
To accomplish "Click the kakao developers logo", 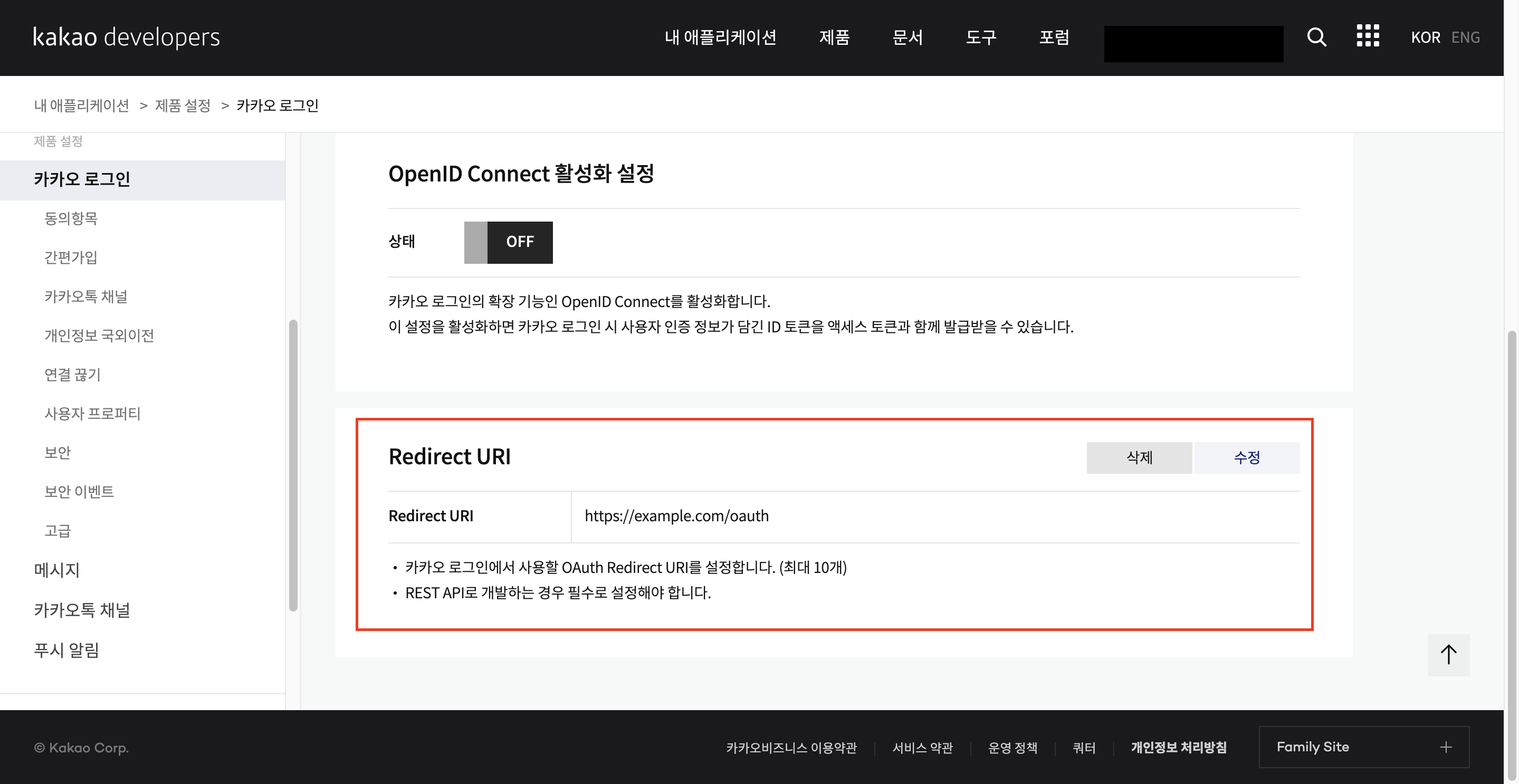I will coord(126,37).
